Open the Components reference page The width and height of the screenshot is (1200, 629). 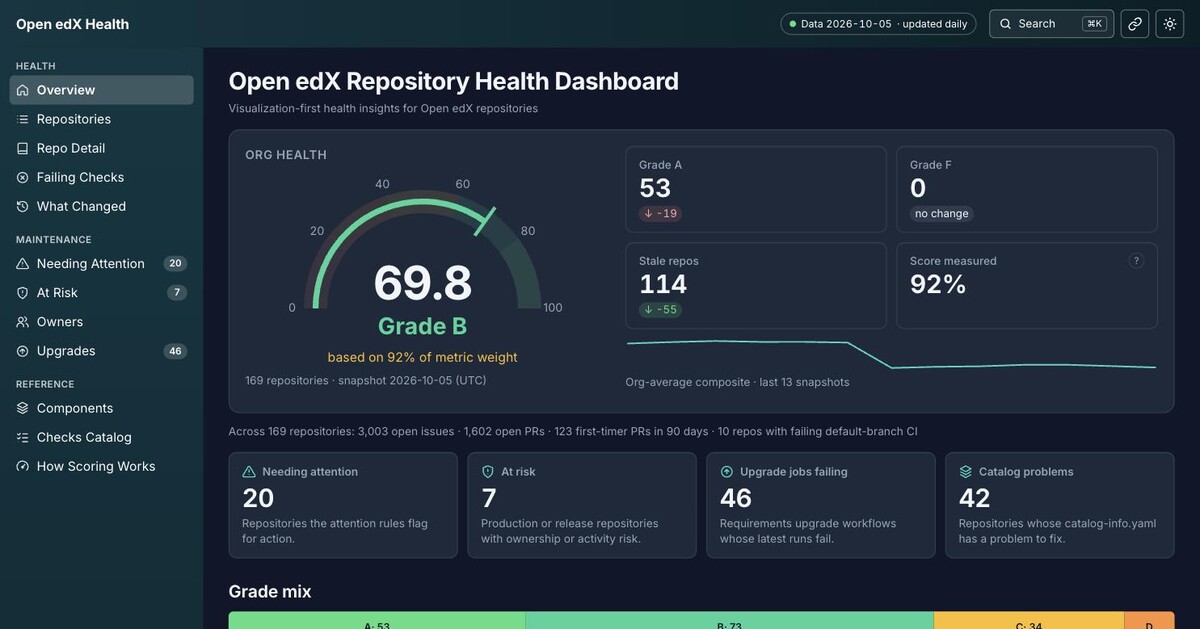(x=102, y=408)
